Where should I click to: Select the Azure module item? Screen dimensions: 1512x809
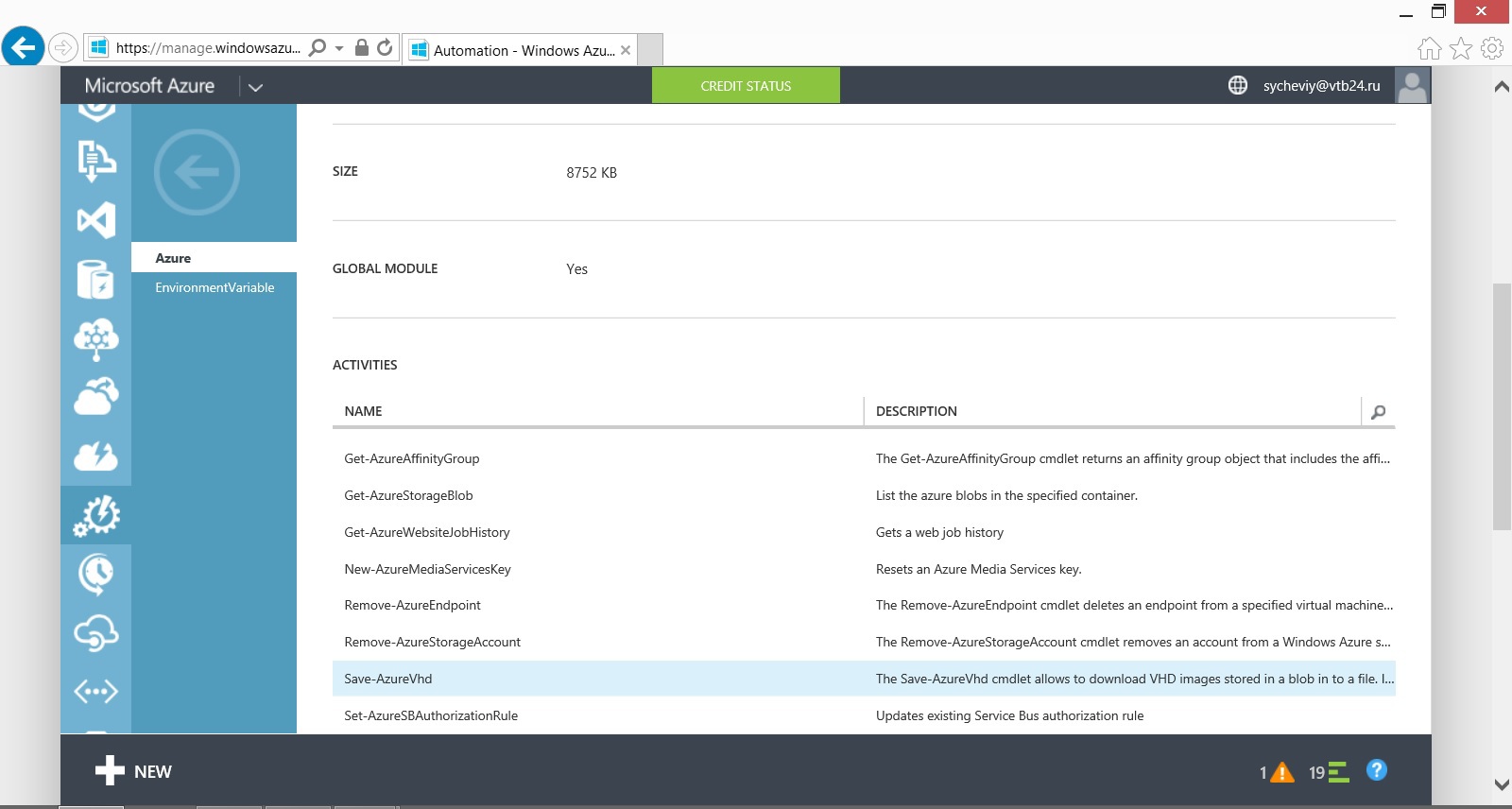(x=214, y=258)
